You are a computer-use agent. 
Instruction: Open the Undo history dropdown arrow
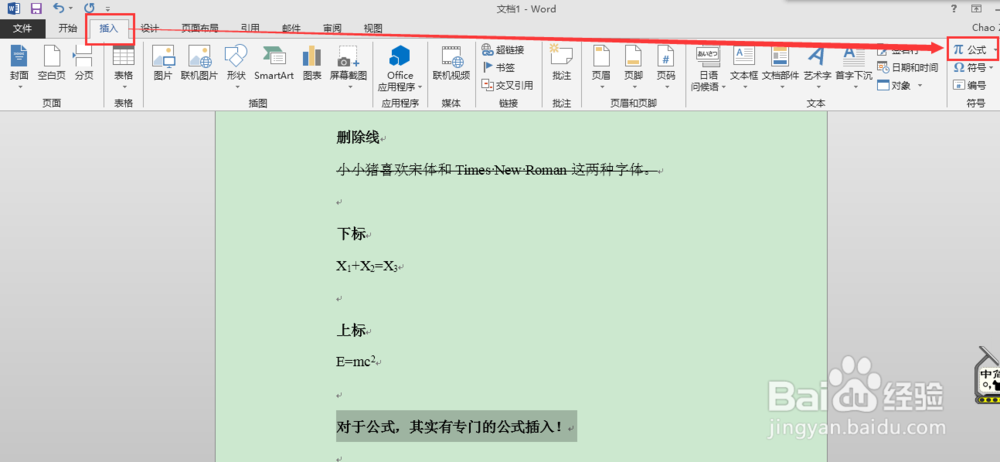point(70,9)
